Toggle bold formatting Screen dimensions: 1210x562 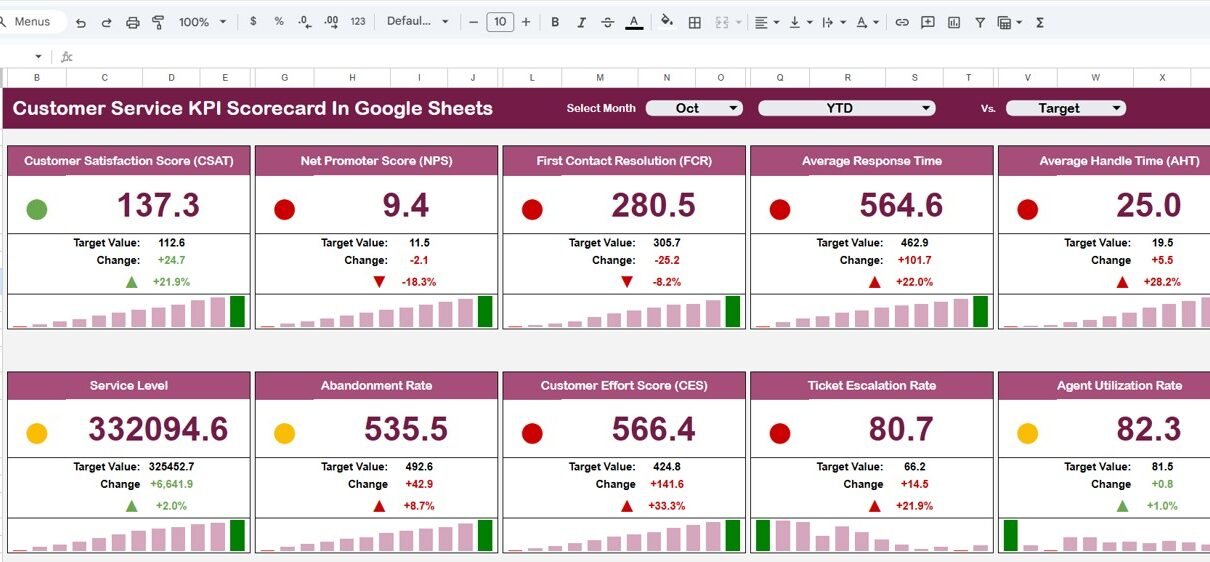click(555, 22)
